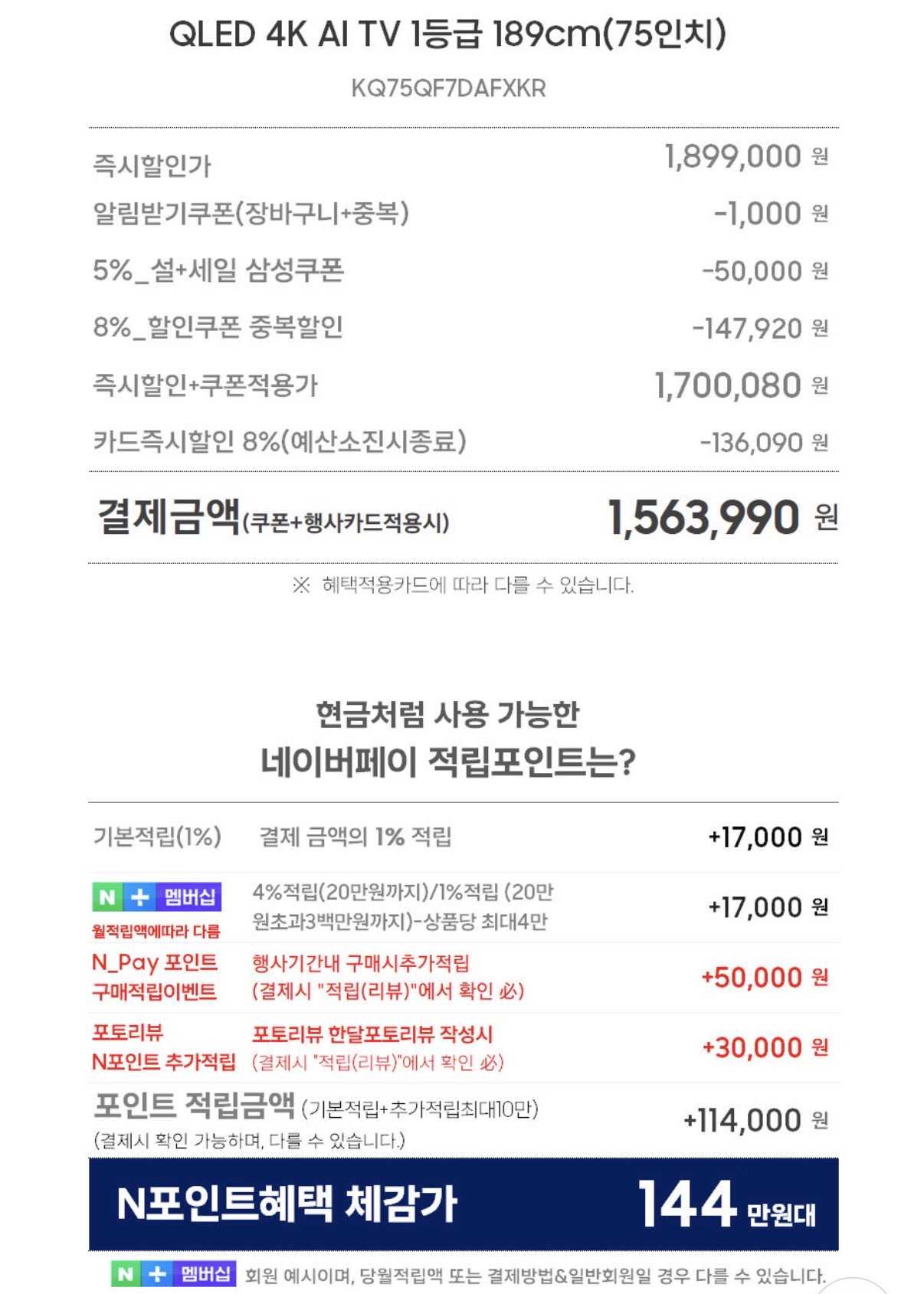The height and width of the screenshot is (1294, 924).
Task: Click the 네이버페이 적립포인트는? heading
Action: pyautogui.click(x=447, y=762)
